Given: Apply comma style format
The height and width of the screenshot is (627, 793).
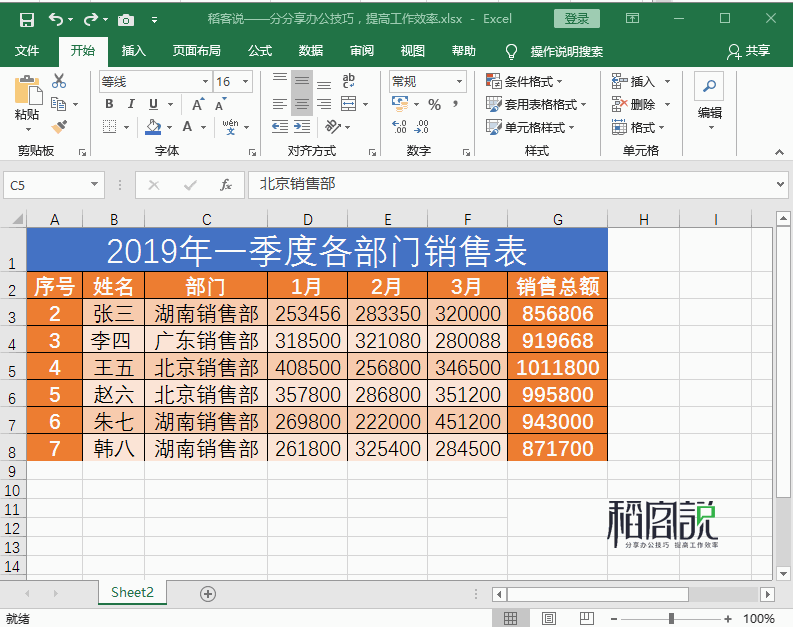Looking at the screenshot, I should coord(456,105).
